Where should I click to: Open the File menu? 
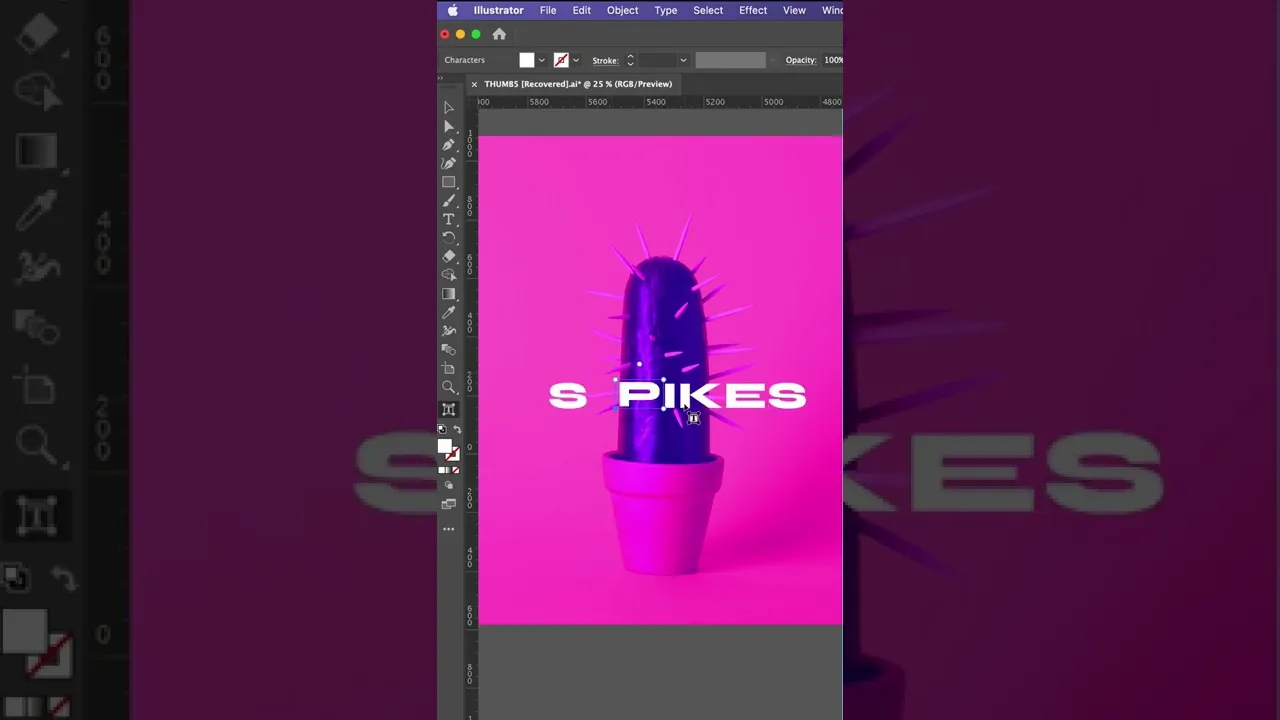pos(548,10)
